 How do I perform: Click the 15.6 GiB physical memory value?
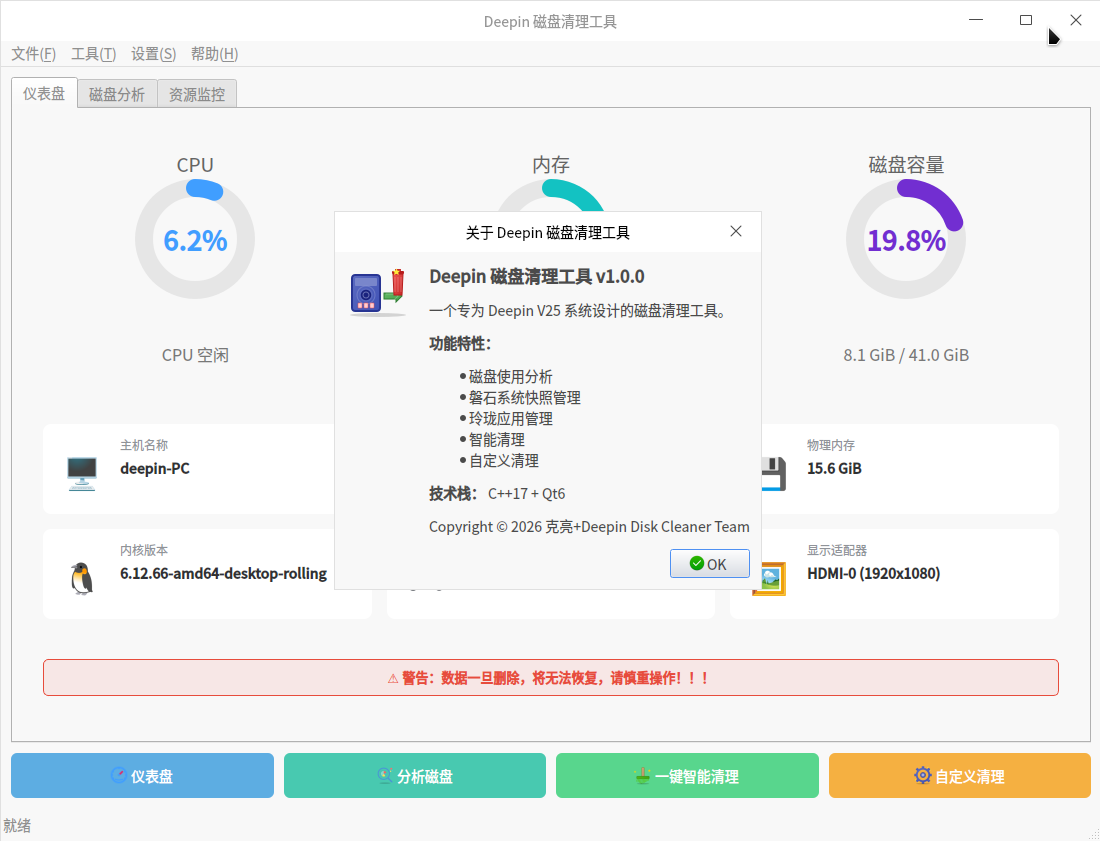[834, 468]
